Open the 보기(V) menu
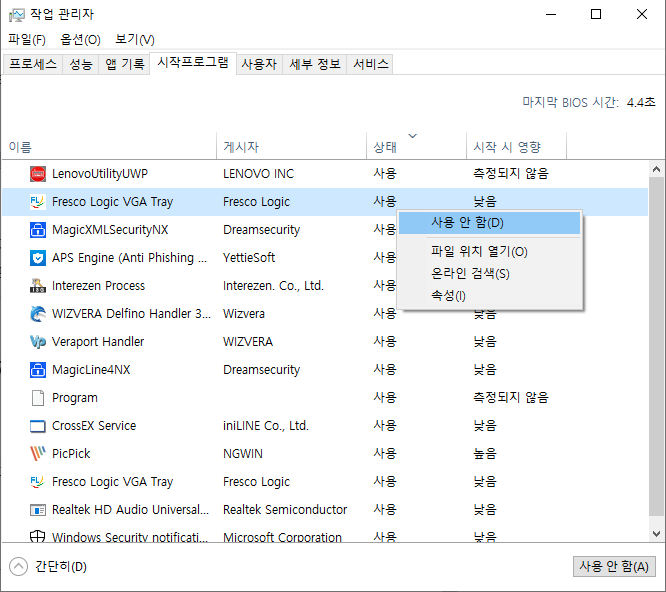Screen dimensions: 666x592 pyautogui.click(x=135, y=39)
